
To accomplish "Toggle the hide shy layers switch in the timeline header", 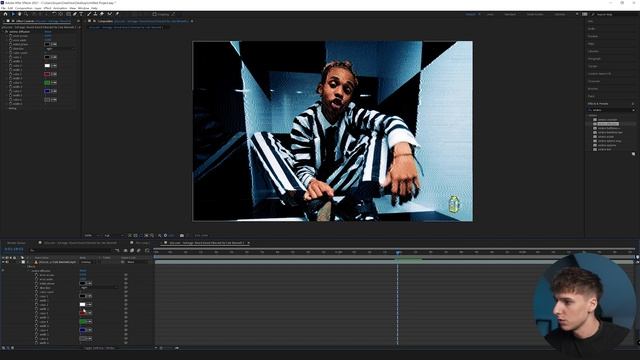I will click(x=125, y=250).
